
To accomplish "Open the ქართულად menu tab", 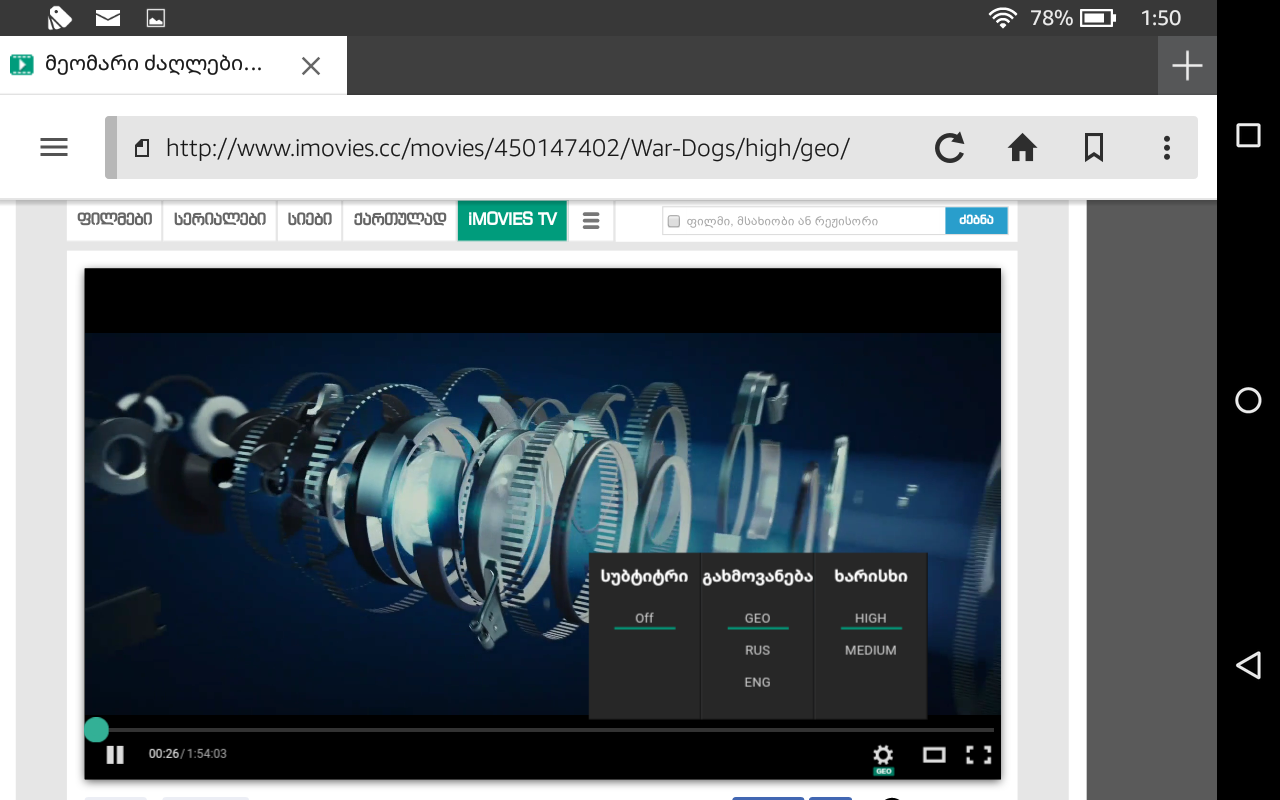I will 400,220.
